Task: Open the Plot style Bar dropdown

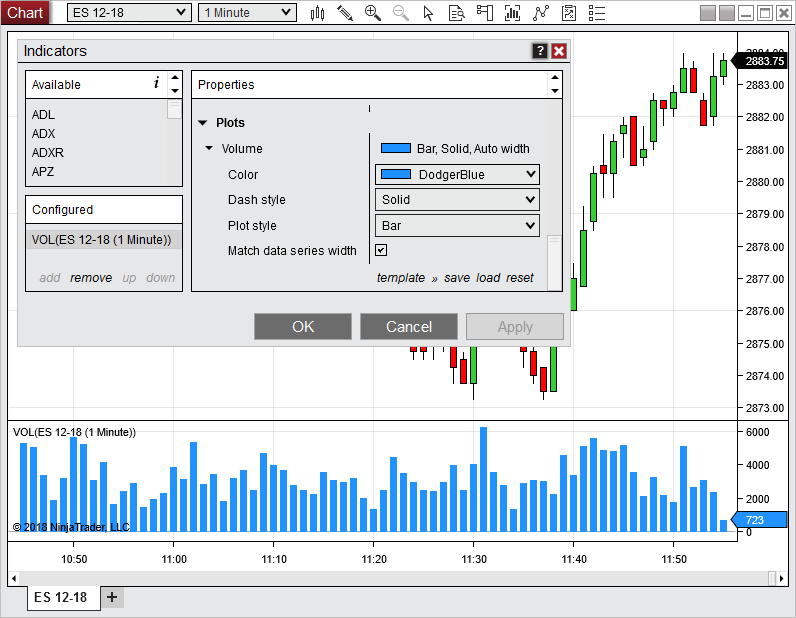Action: point(457,226)
